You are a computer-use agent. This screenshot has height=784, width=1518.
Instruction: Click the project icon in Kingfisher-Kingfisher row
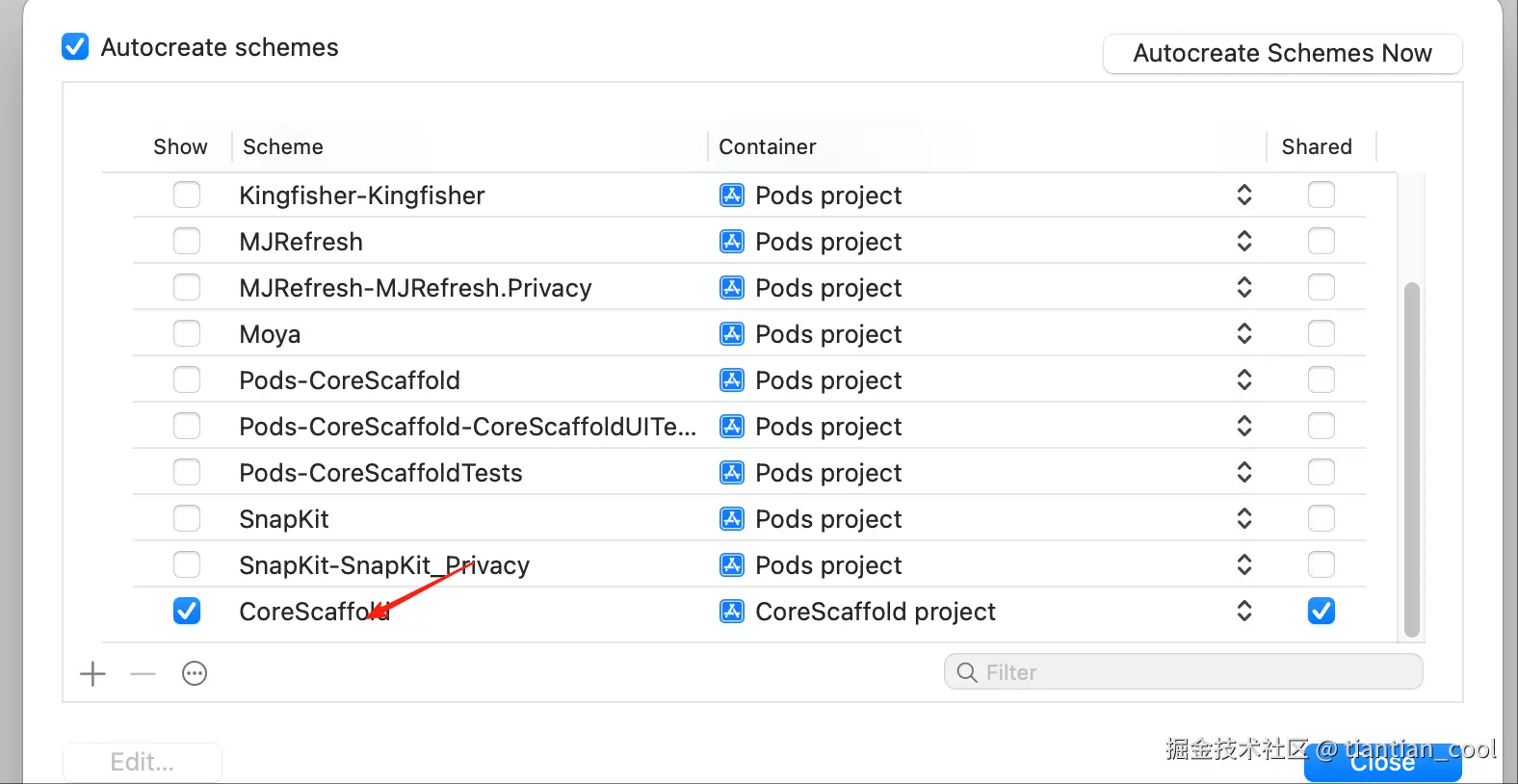732,196
